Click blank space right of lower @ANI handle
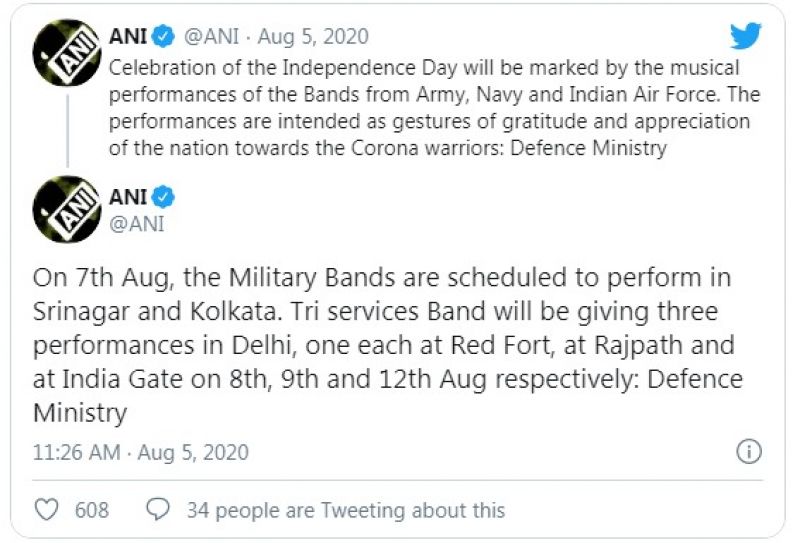The image size is (800, 543). coord(450,223)
